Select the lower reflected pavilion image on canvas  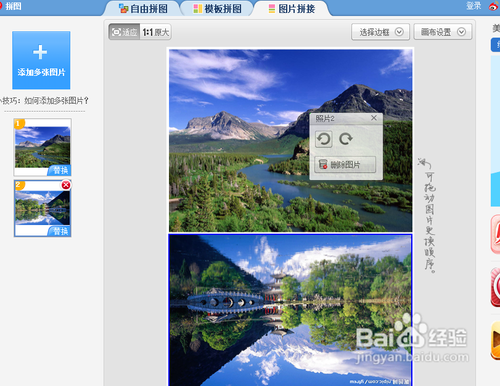coord(290,310)
